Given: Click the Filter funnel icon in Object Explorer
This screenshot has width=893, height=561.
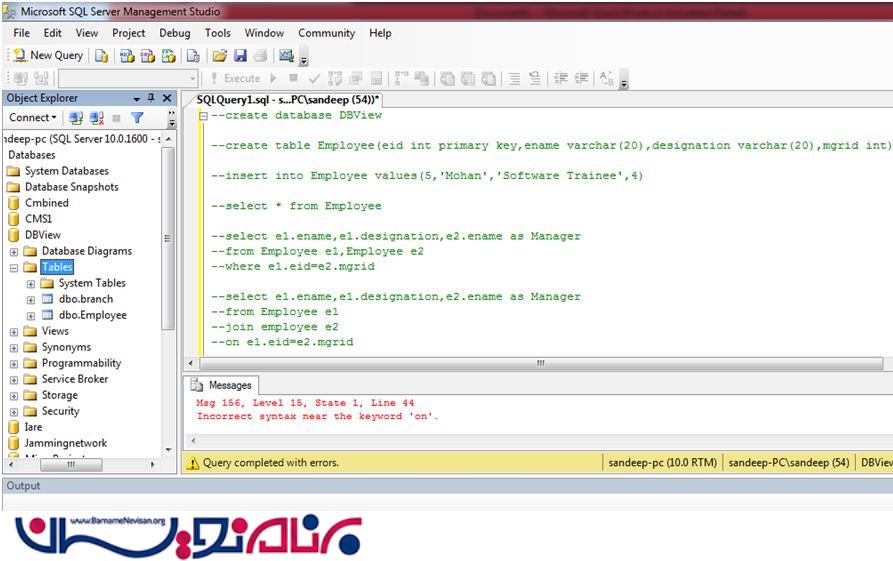Looking at the screenshot, I should pos(138,118).
